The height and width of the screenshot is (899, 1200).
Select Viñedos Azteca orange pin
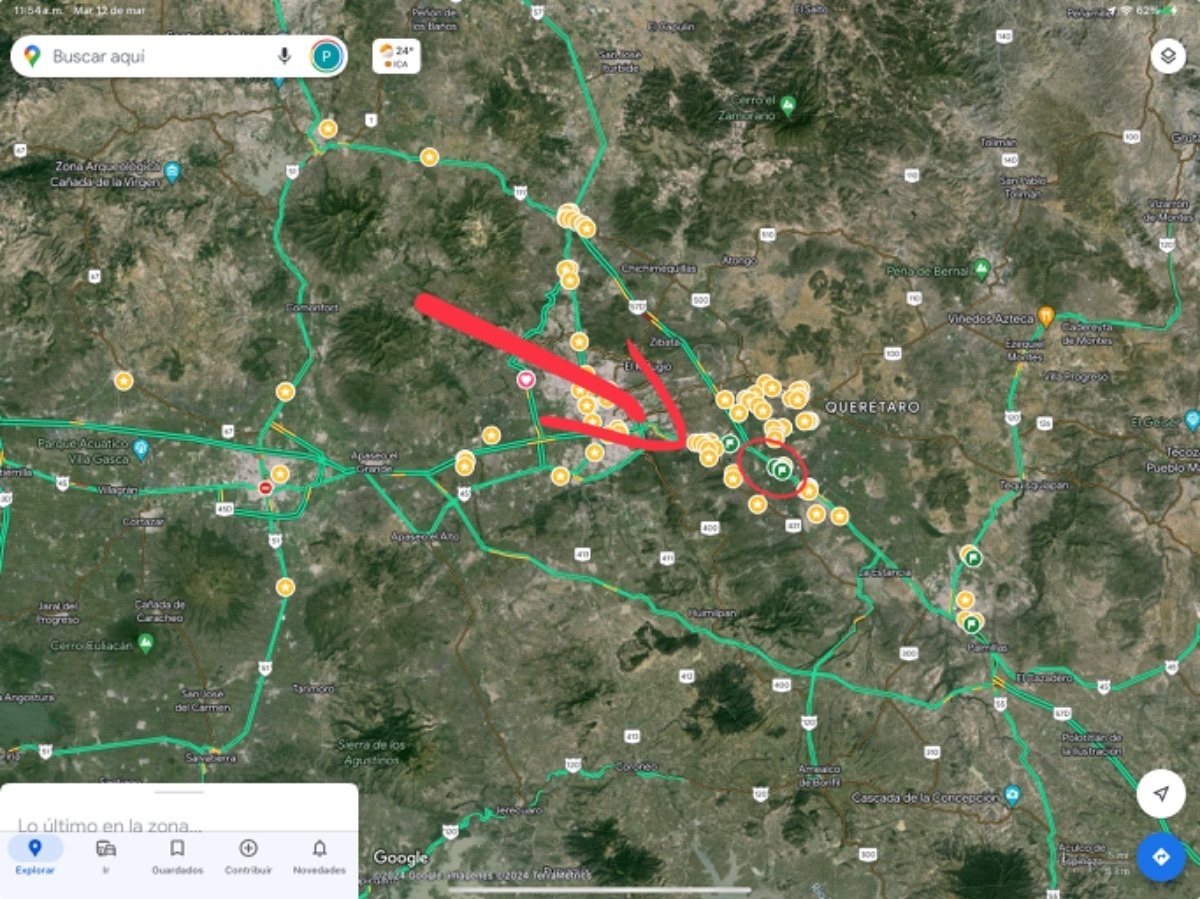(1046, 317)
